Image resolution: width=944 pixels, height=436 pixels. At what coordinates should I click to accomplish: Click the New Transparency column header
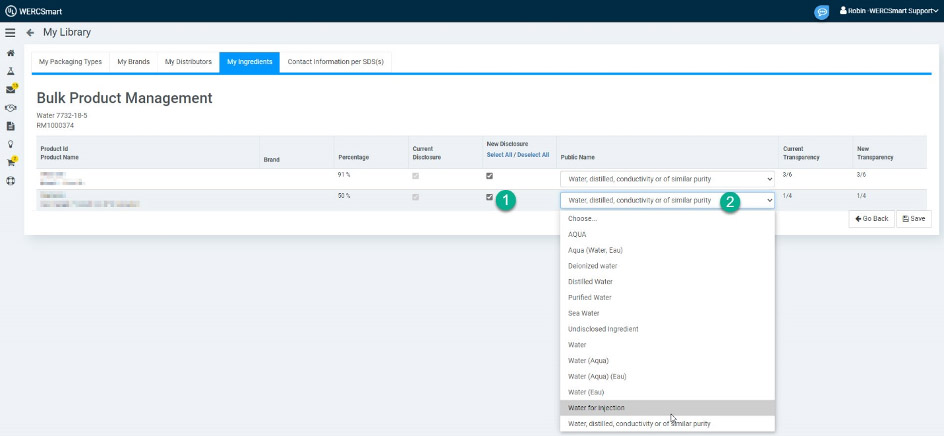pos(874,153)
